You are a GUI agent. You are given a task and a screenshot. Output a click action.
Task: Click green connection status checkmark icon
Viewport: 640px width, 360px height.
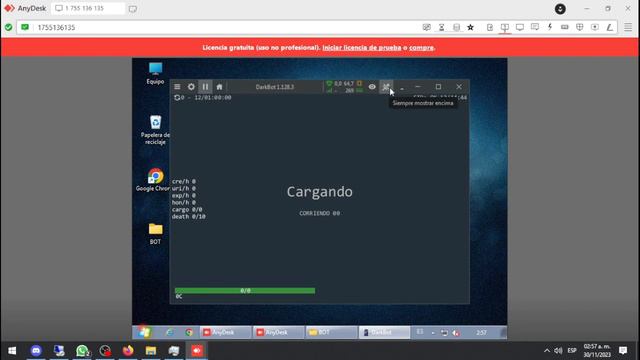pyautogui.click(x=8, y=27)
